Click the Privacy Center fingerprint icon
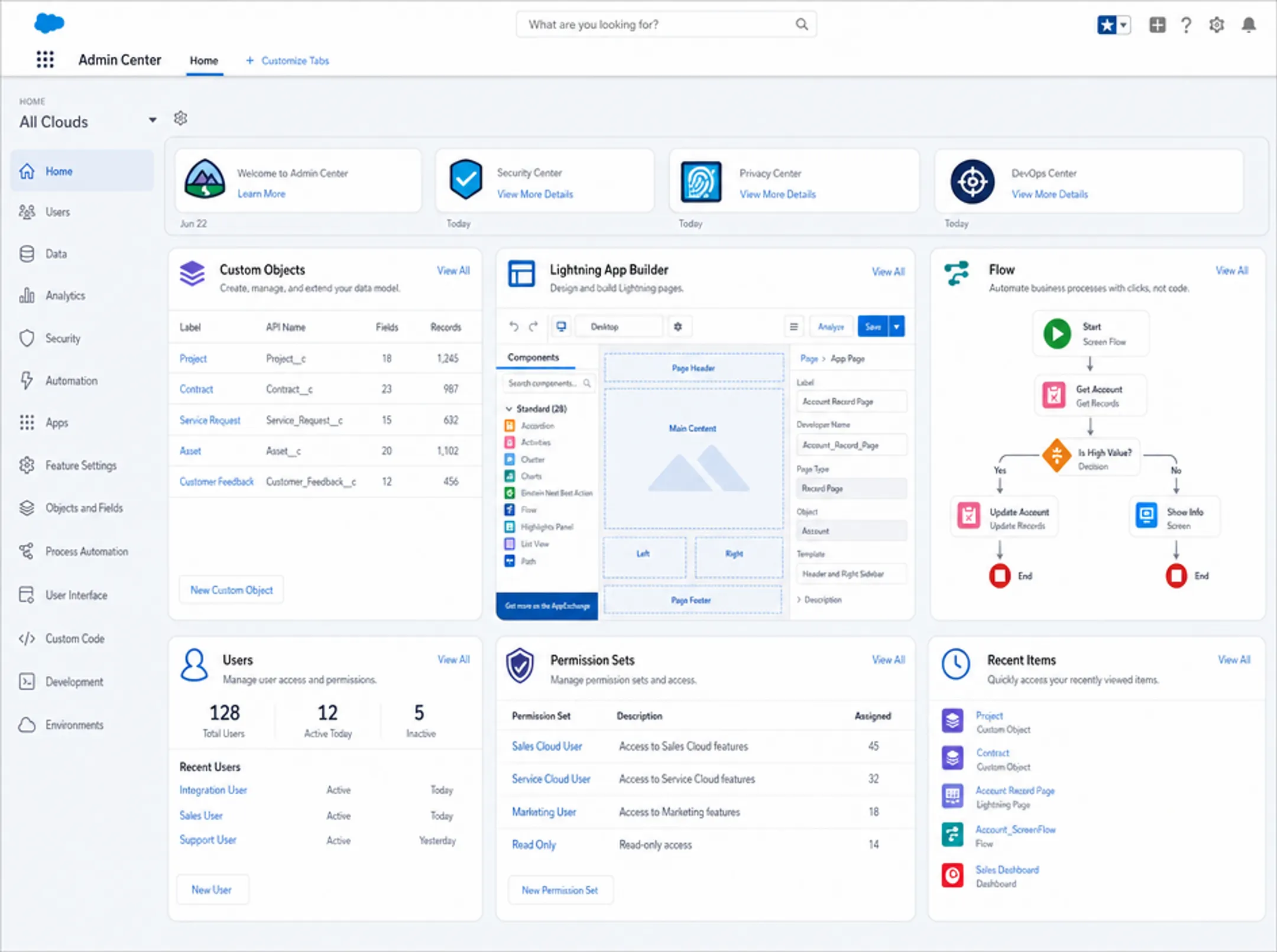Screen dimensions: 1277x952 [x=701, y=181]
